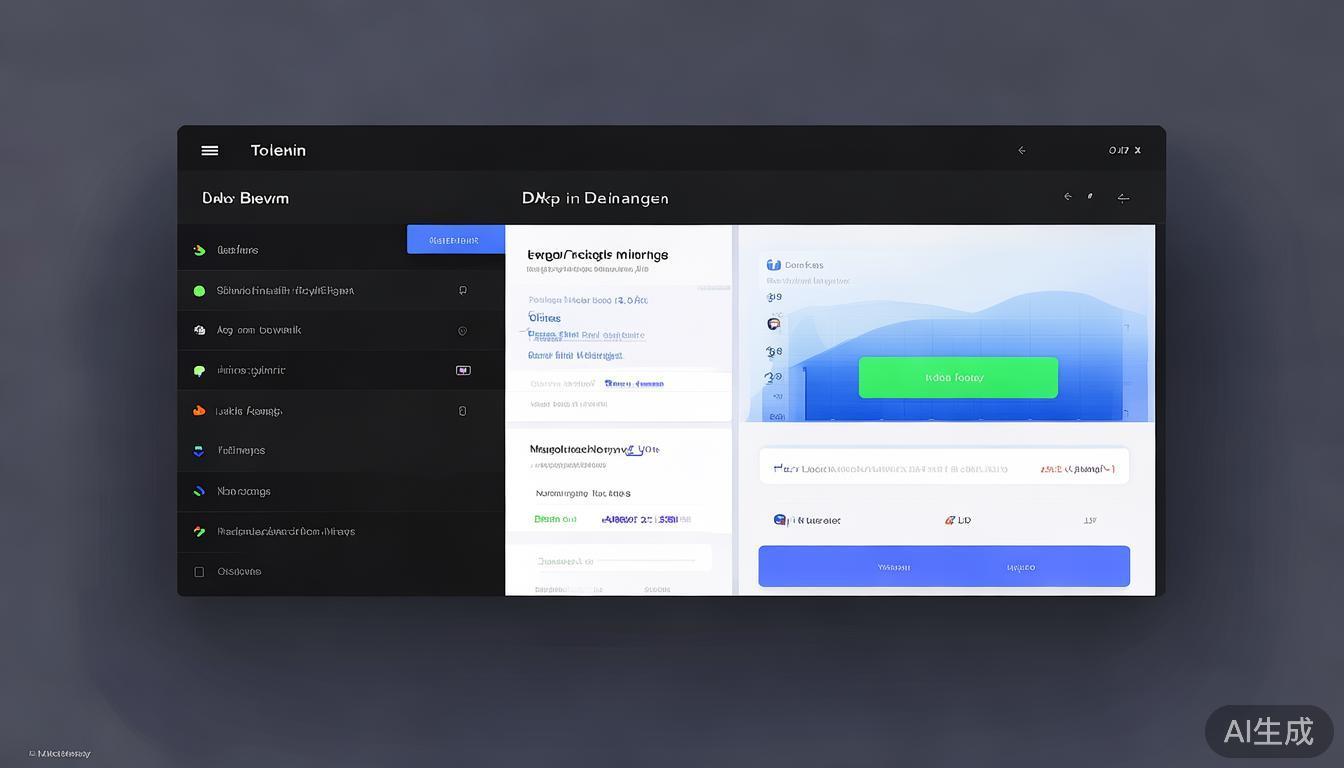The image size is (1344, 768).
Task: Click the blue "Otiites" link in the white card
Action: [545, 318]
